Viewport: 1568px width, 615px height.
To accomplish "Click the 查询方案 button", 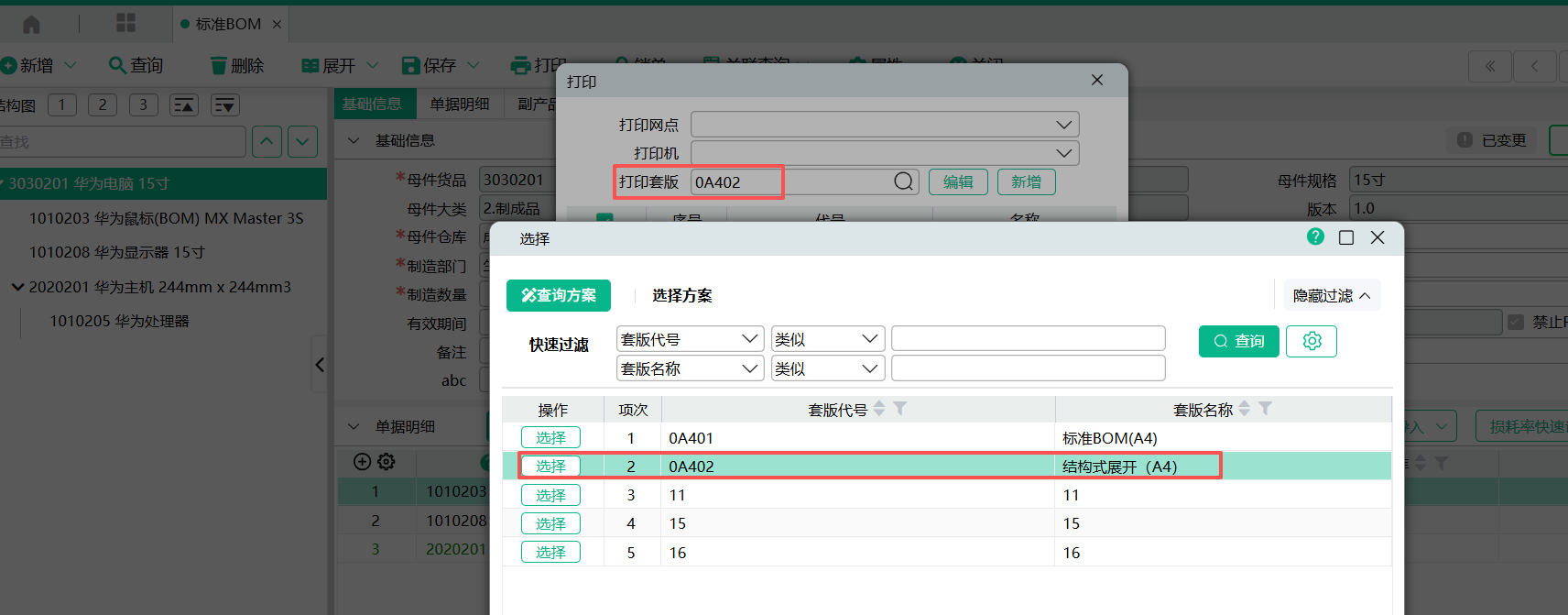I will (x=559, y=295).
